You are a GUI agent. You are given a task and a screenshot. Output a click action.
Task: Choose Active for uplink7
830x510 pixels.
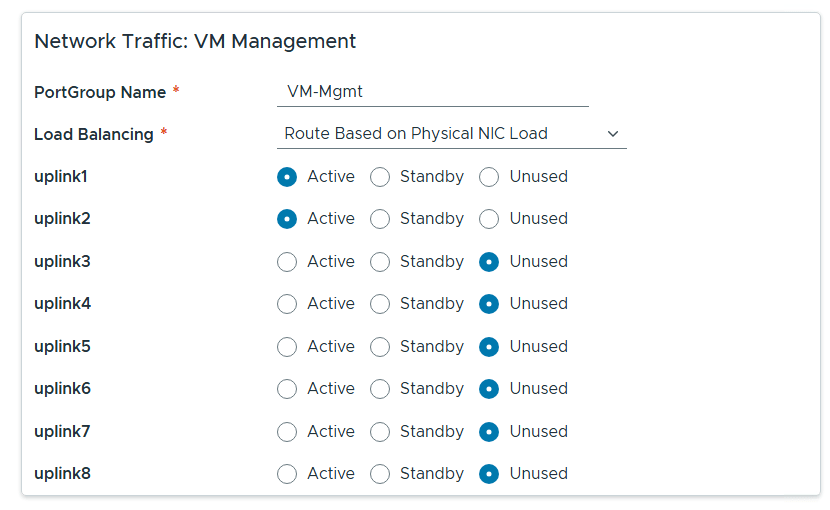[287, 432]
